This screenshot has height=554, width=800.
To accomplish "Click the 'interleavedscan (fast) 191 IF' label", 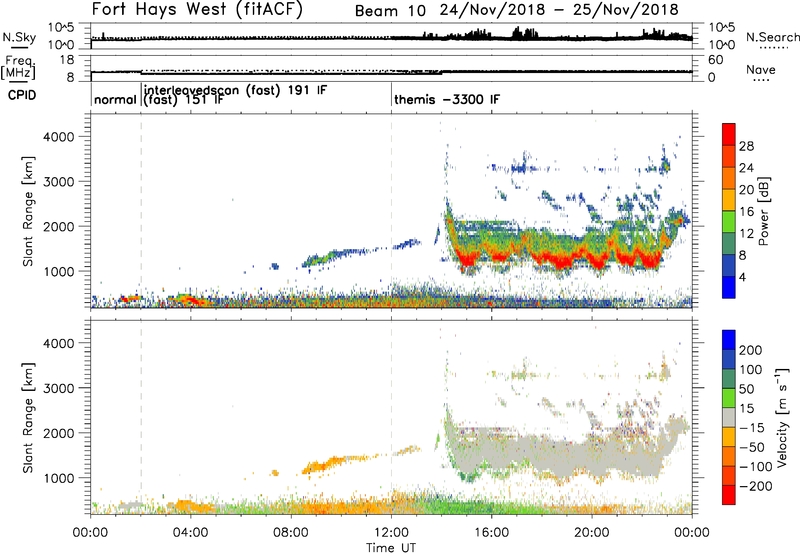I will [235, 90].
